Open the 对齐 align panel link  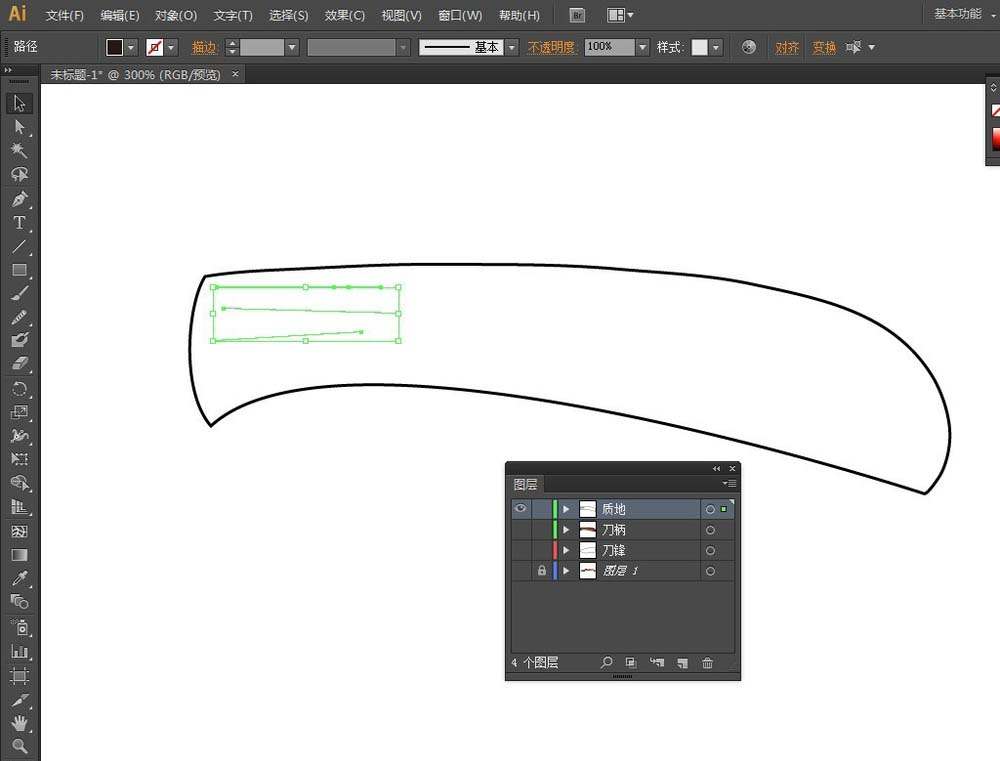tap(787, 47)
